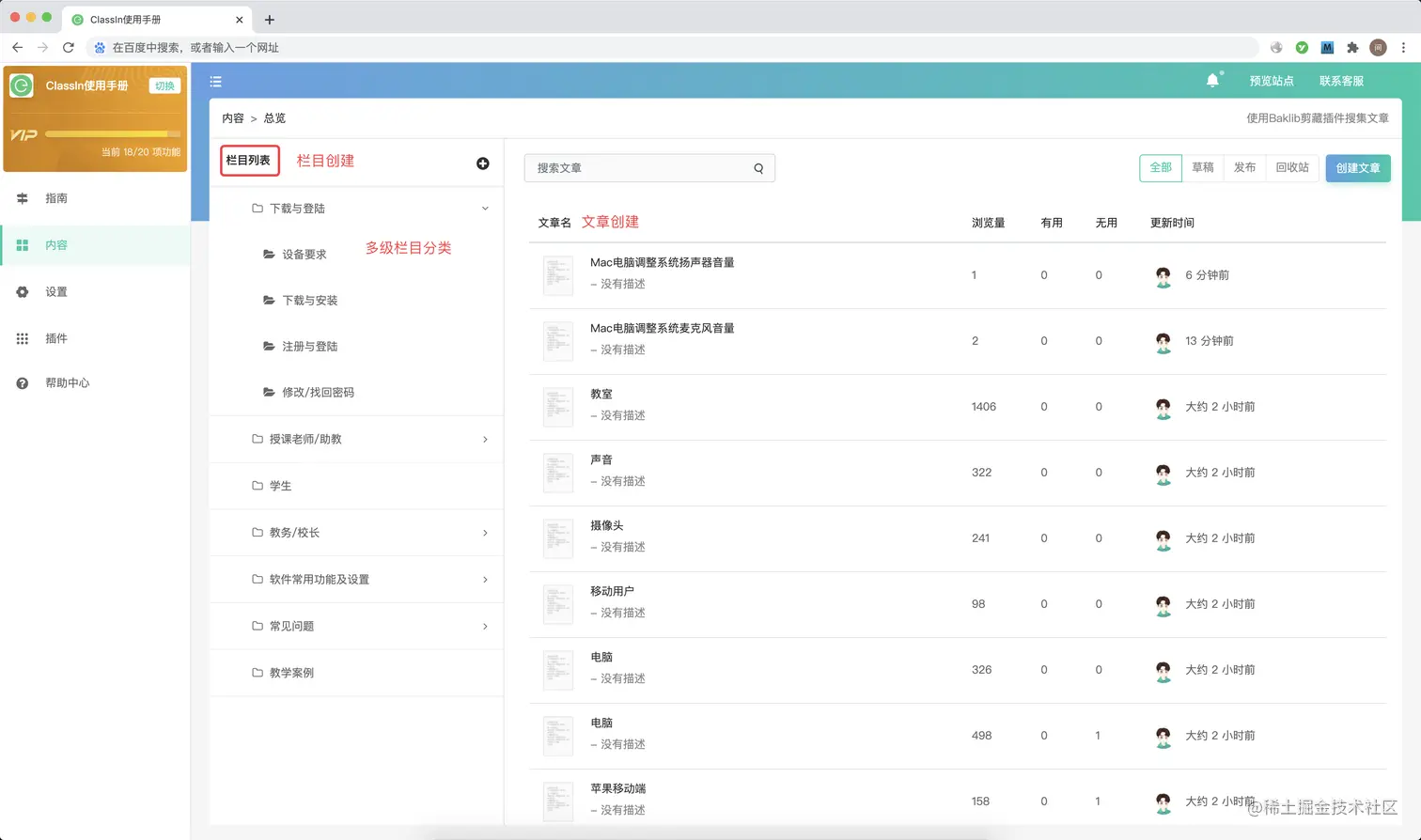Add a new column with plus icon

[x=483, y=163]
